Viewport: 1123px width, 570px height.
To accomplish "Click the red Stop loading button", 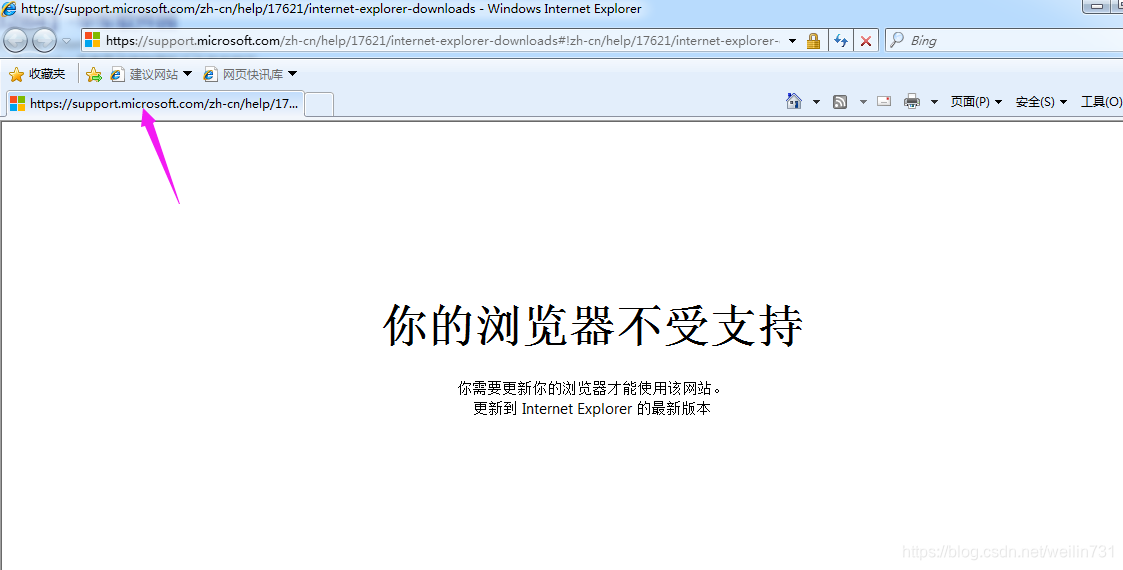I will point(866,41).
